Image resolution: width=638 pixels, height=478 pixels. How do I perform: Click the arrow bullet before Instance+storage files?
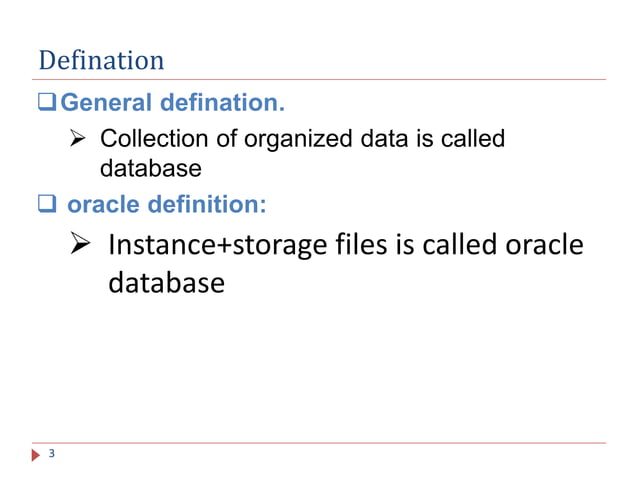pos(80,243)
